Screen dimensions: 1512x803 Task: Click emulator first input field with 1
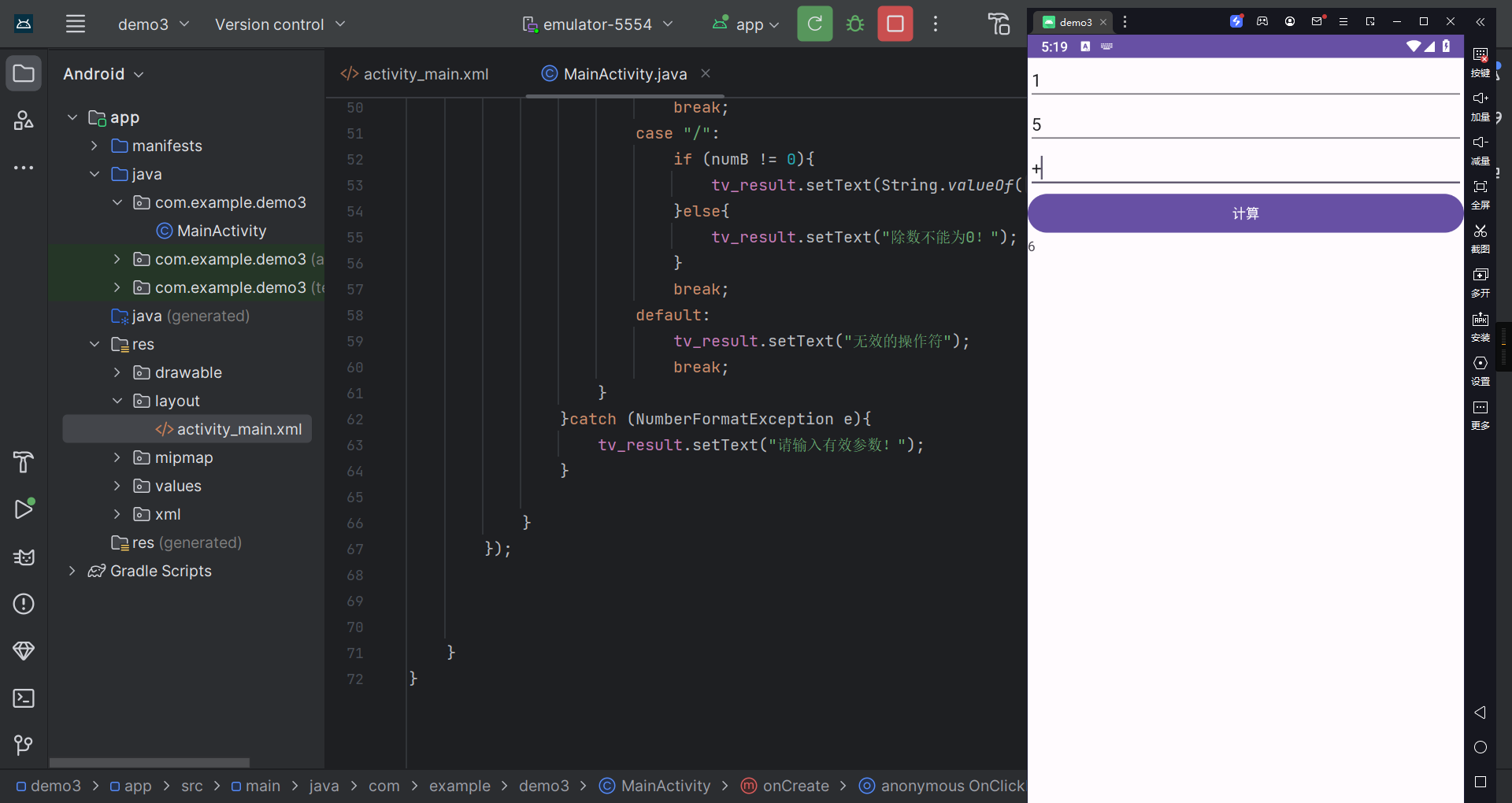1245,80
